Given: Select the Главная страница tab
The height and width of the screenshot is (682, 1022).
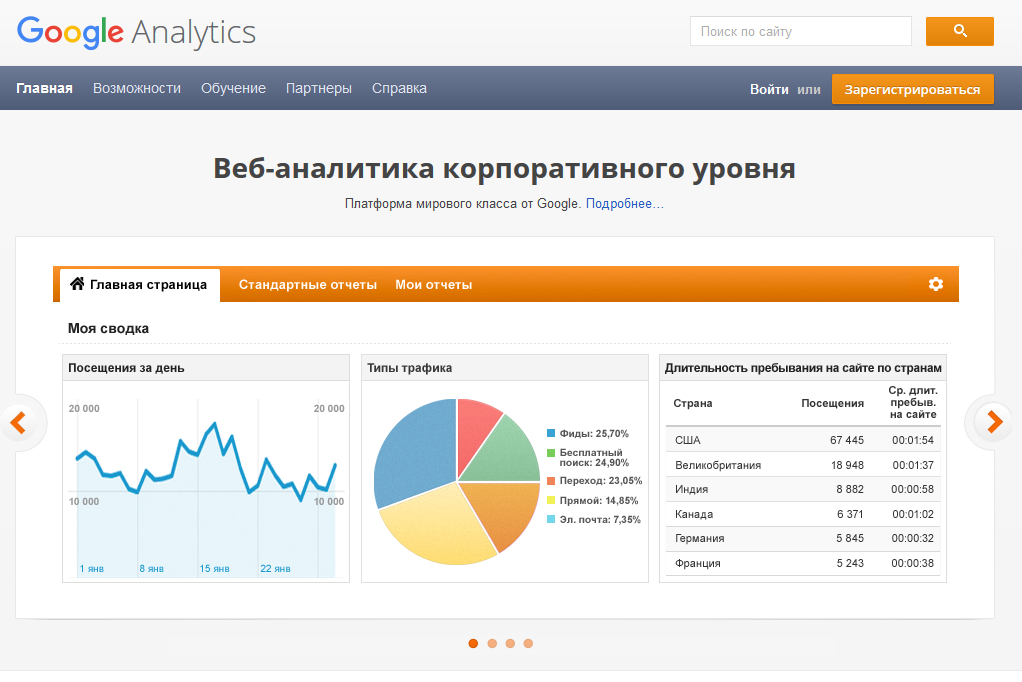Looking at the screenshot, I should [x=140, y=285].
